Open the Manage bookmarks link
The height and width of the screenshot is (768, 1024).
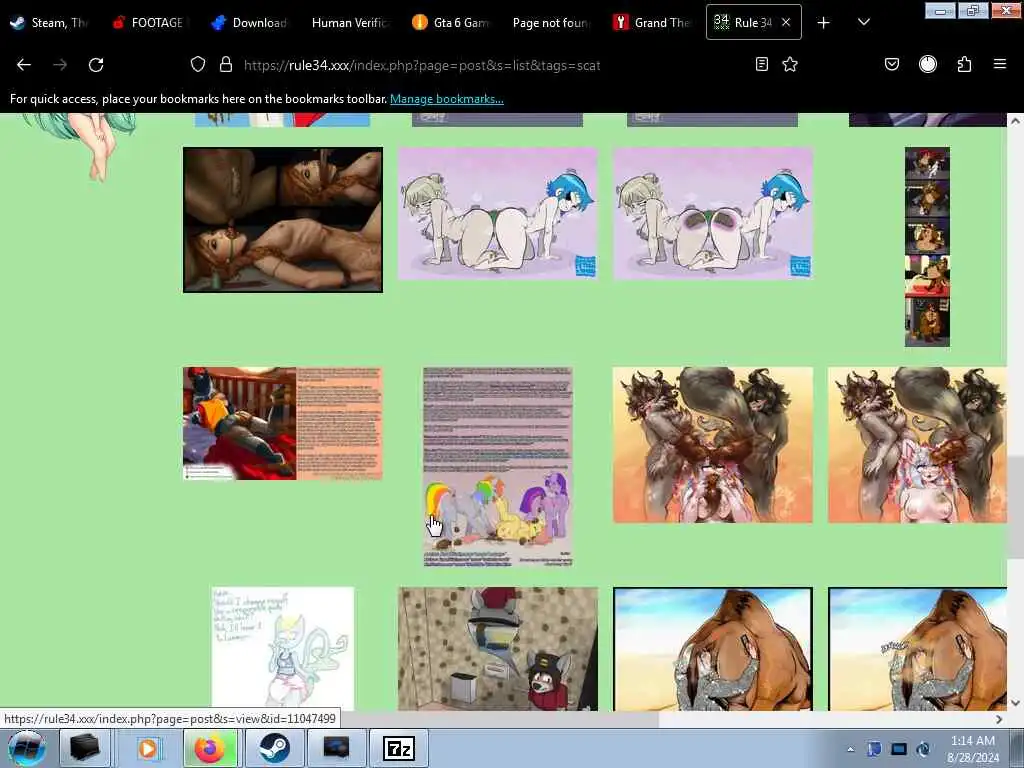pyautogui.click(x=447, y=99)
